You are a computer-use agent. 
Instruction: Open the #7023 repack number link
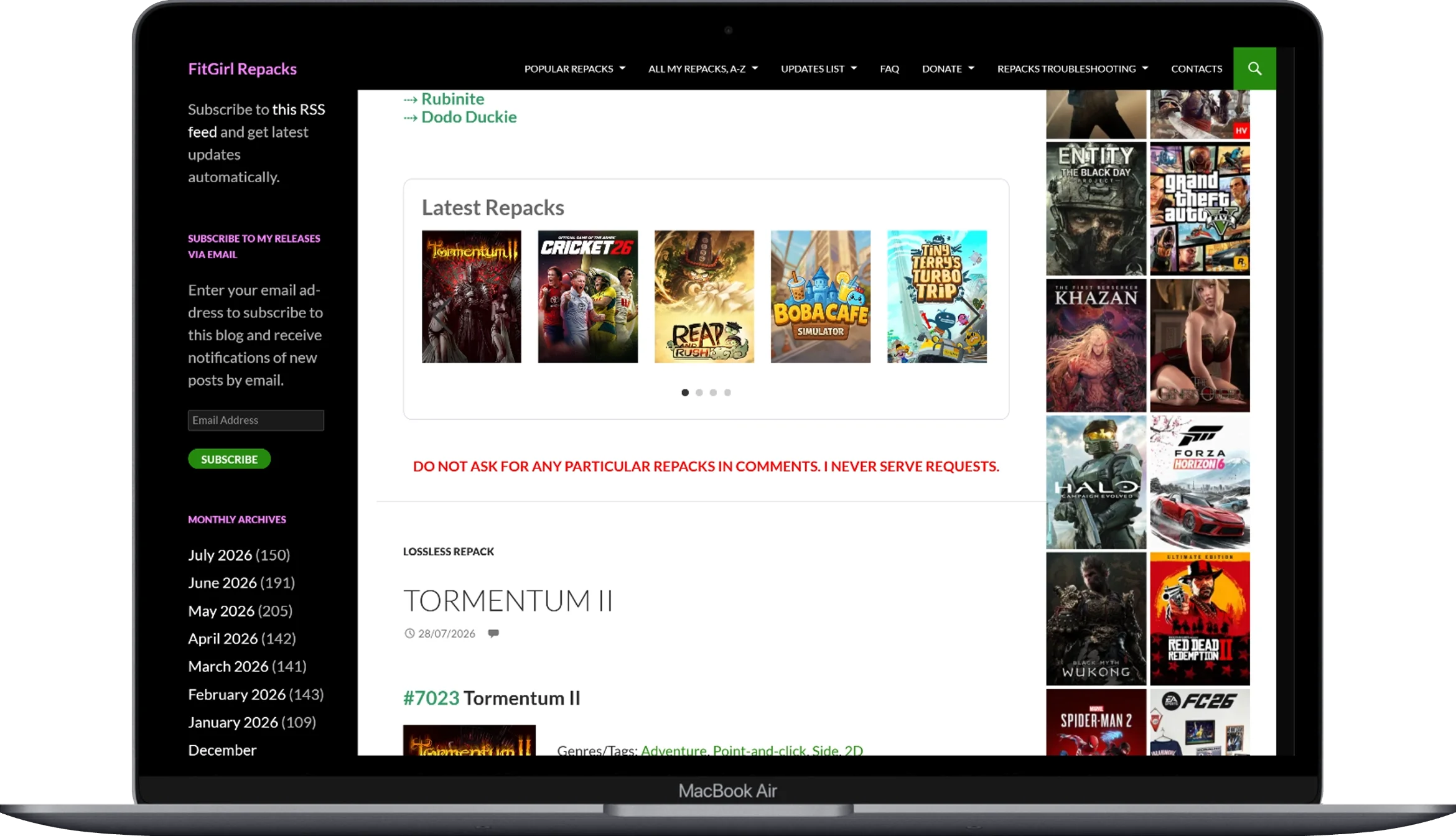click(x=431, y=699)
